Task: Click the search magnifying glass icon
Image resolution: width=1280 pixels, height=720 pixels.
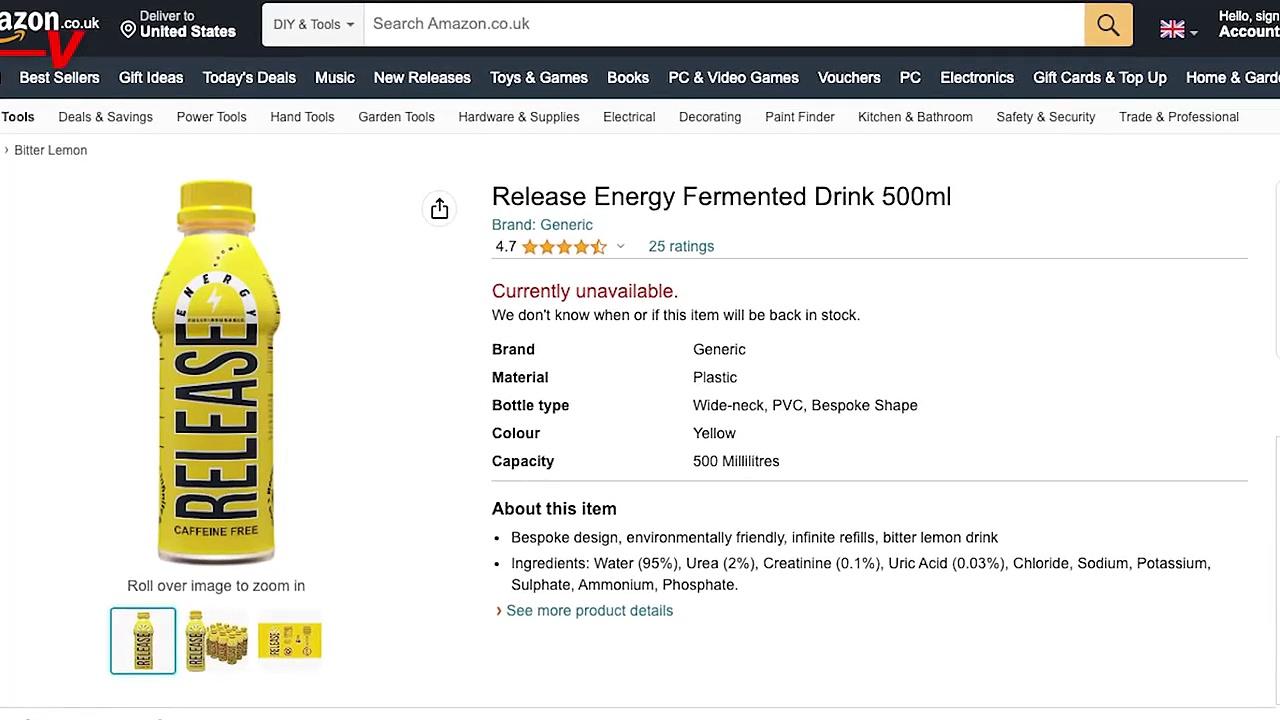Action: [x=1107, y=24]
